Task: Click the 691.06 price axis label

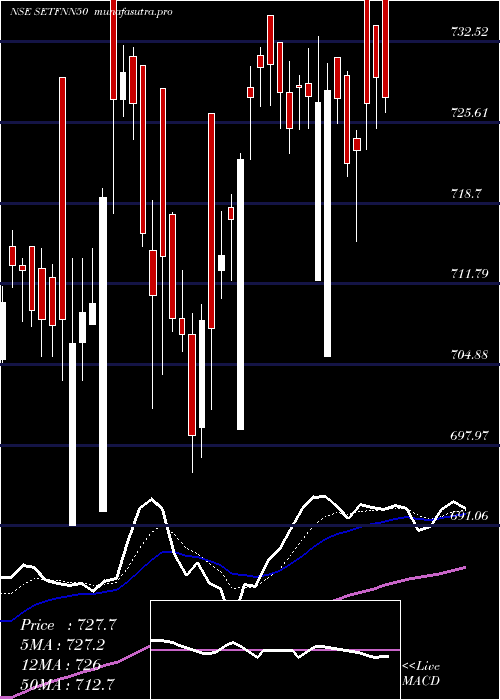Action: [469, 516]
